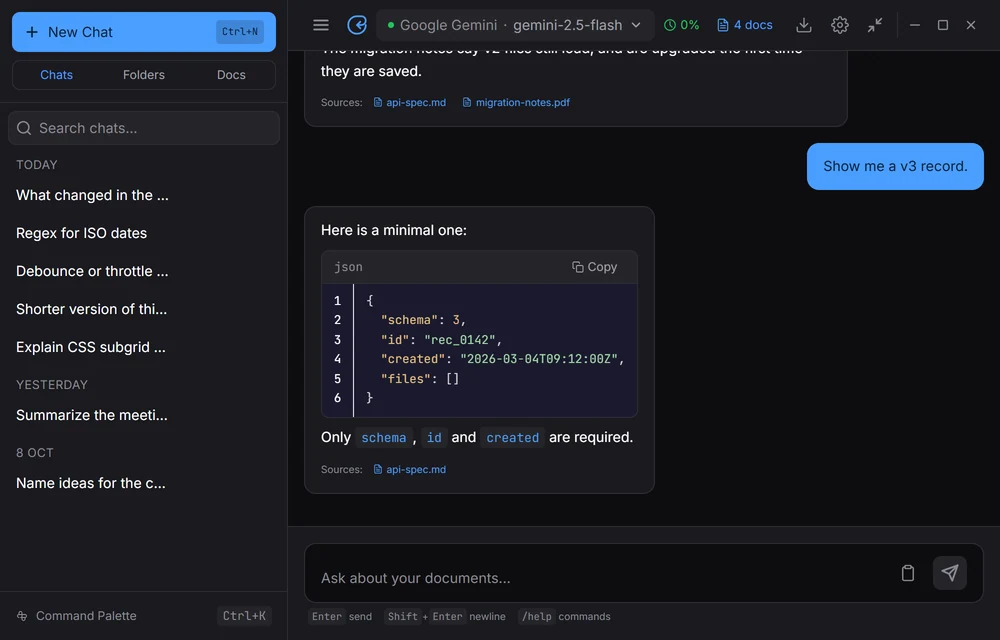Switch to the Chats tab
Image resolution: width=1000 pixels, height=640 pixels.
coord(56,75)
